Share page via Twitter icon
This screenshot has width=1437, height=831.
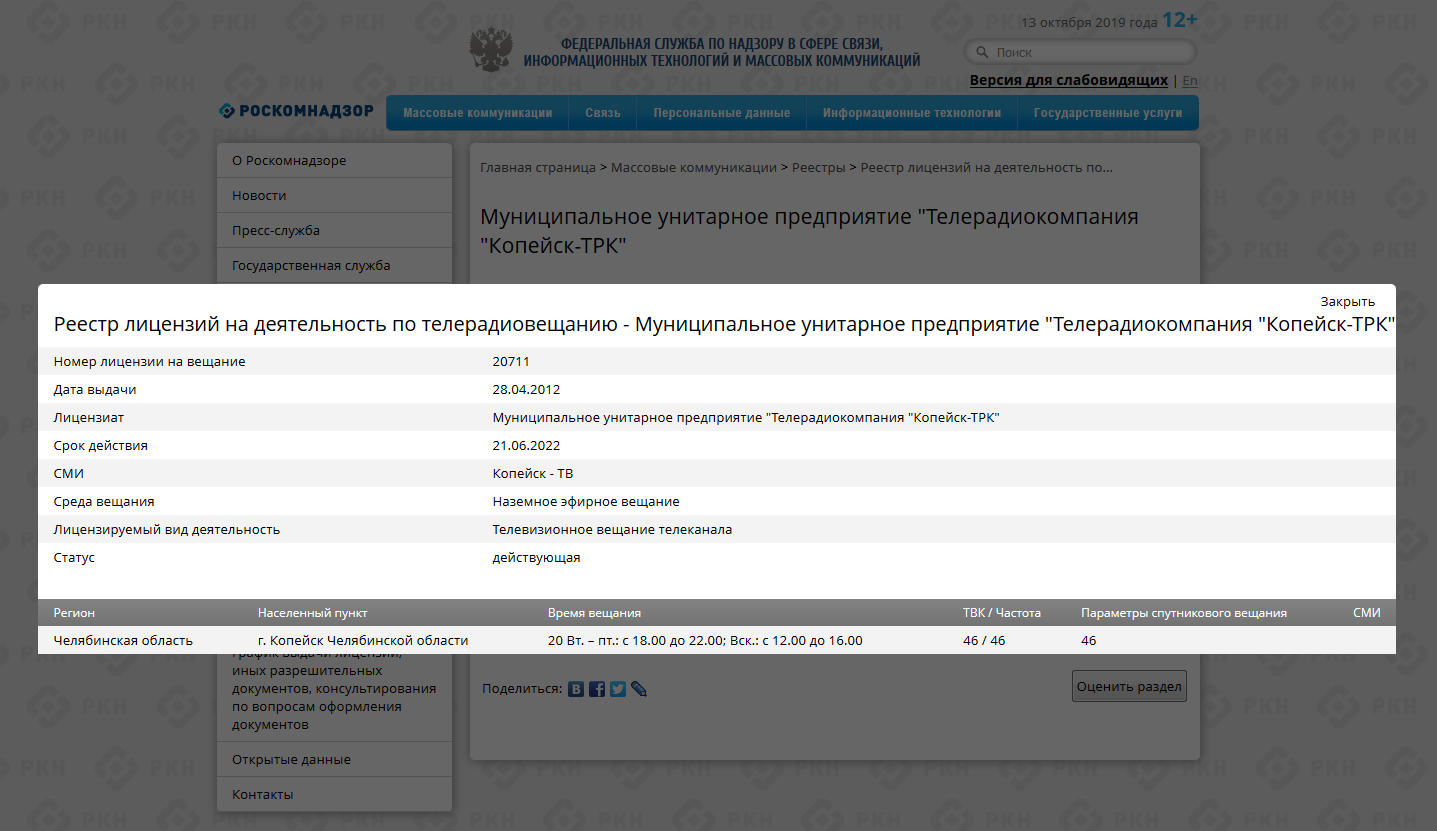point(618,689)
